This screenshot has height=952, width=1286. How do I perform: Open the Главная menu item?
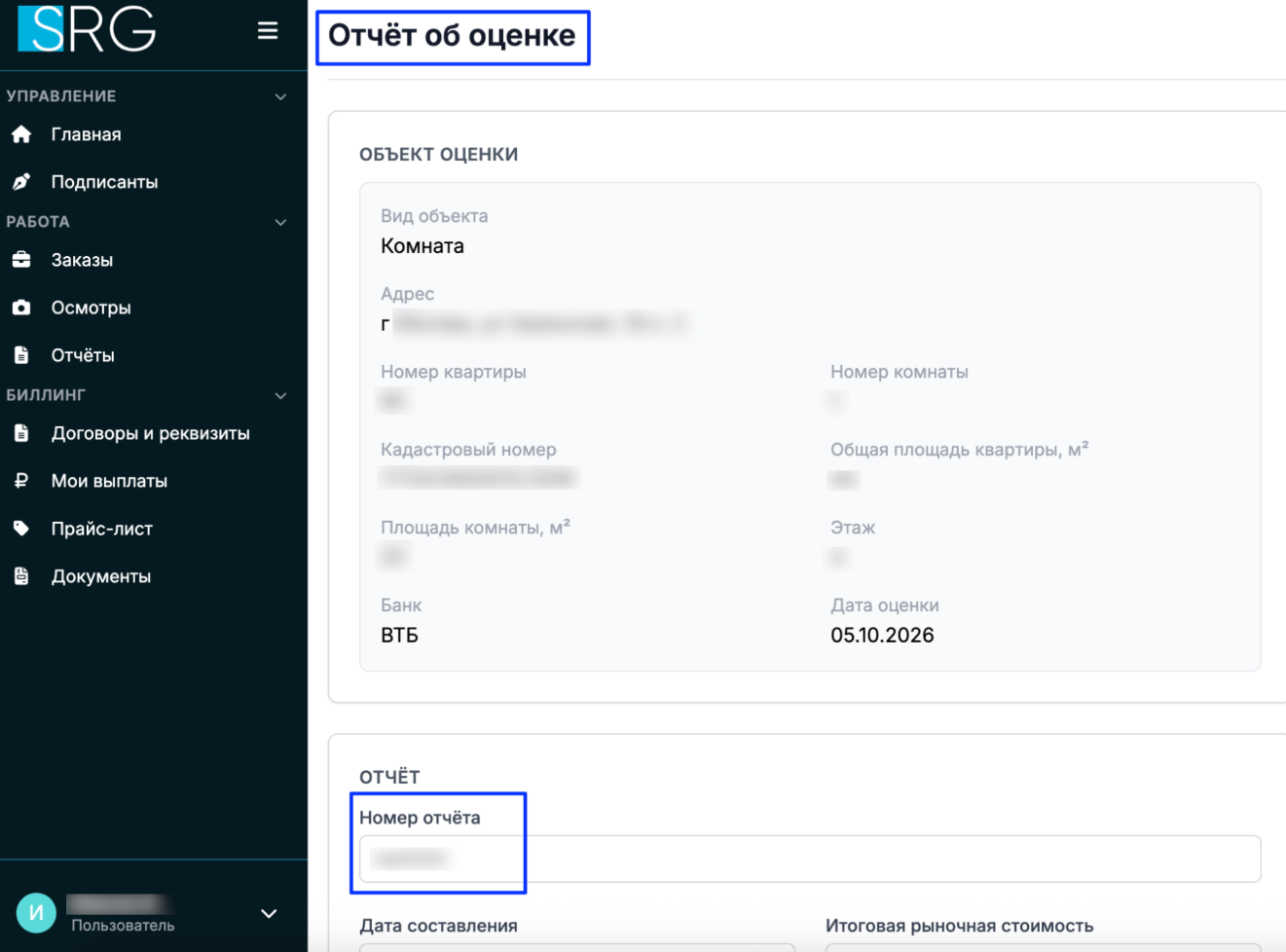(87, 134)
